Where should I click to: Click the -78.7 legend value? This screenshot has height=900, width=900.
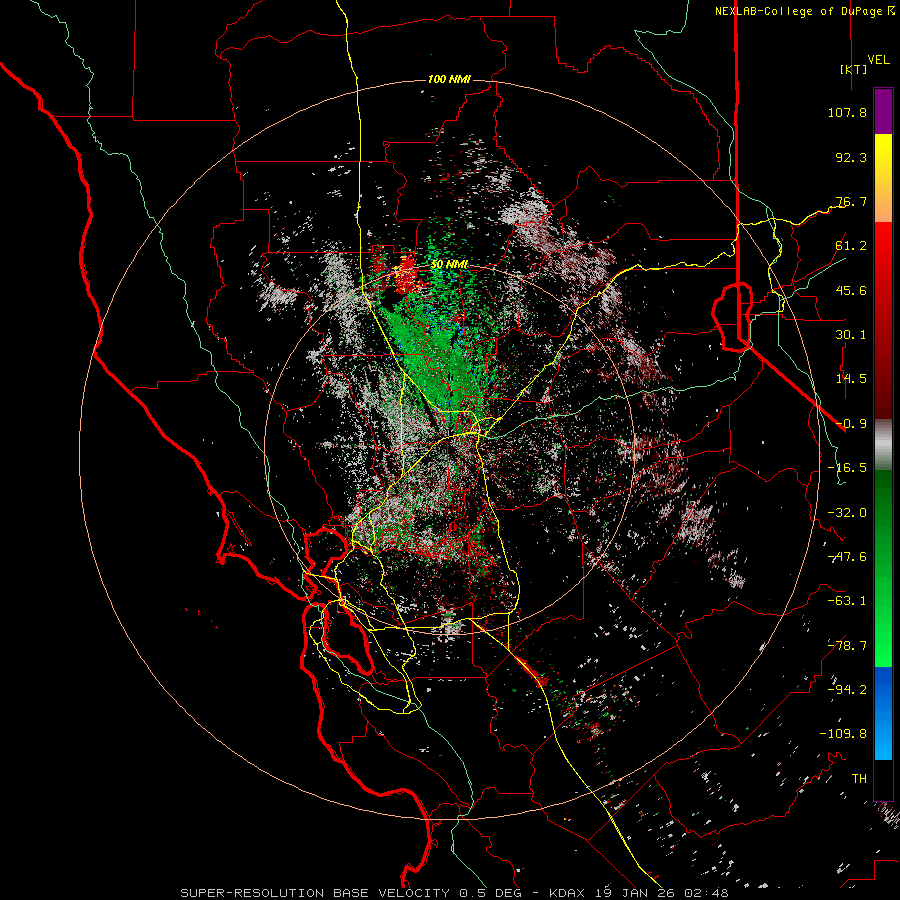click(x=847, y=646)
